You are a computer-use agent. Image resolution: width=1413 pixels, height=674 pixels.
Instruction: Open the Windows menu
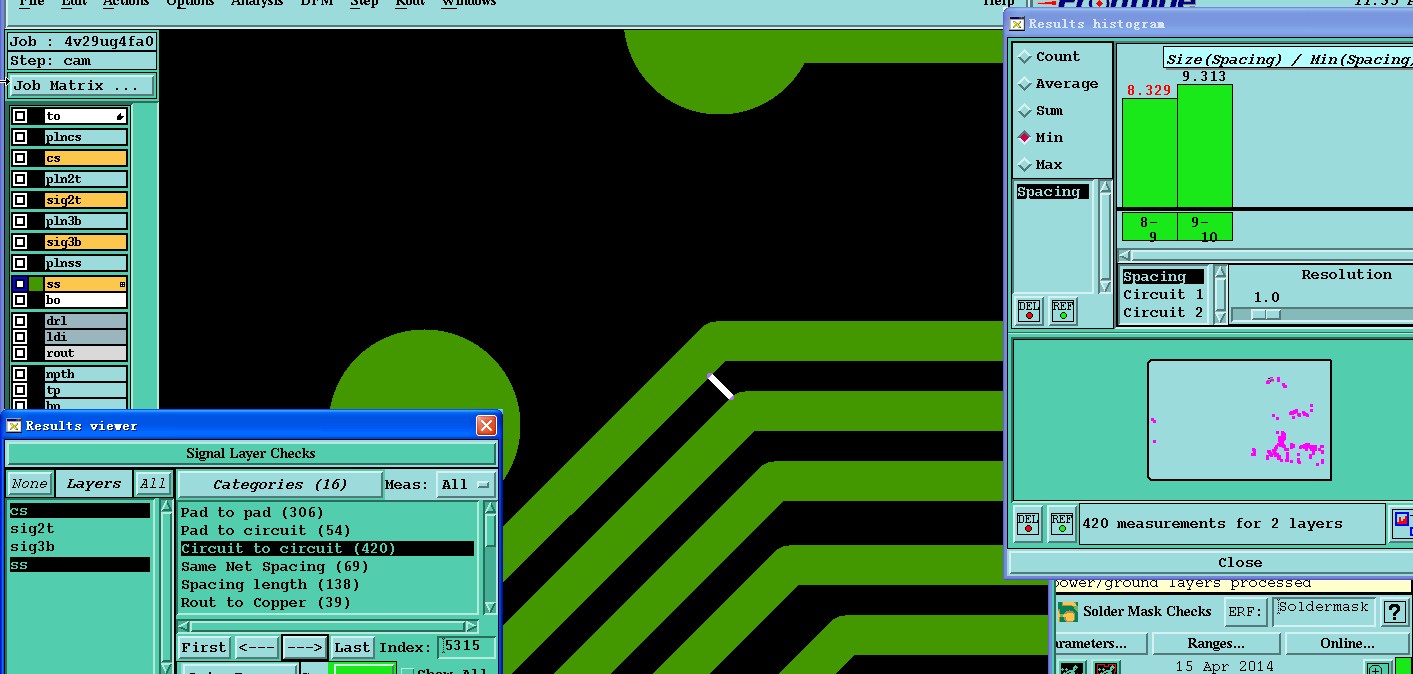point(469,3)
